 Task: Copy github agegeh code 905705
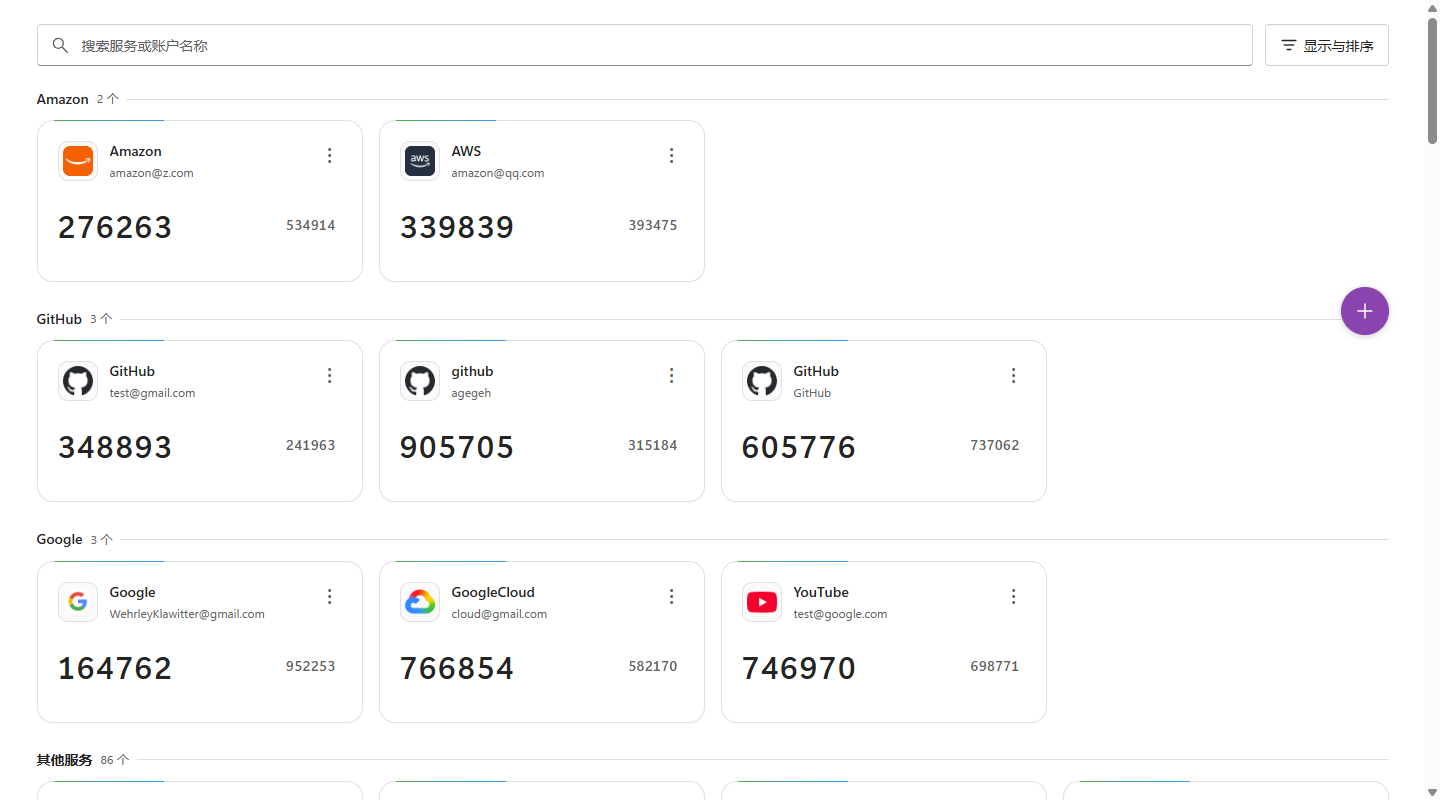coord(457,447)
